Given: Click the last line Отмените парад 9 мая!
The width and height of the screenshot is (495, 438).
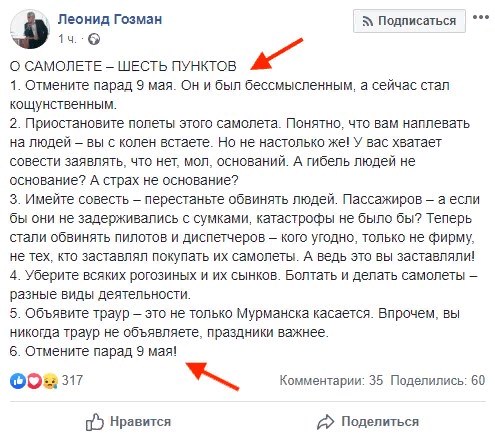Looking at the screenshot, I should coord(93,351).
